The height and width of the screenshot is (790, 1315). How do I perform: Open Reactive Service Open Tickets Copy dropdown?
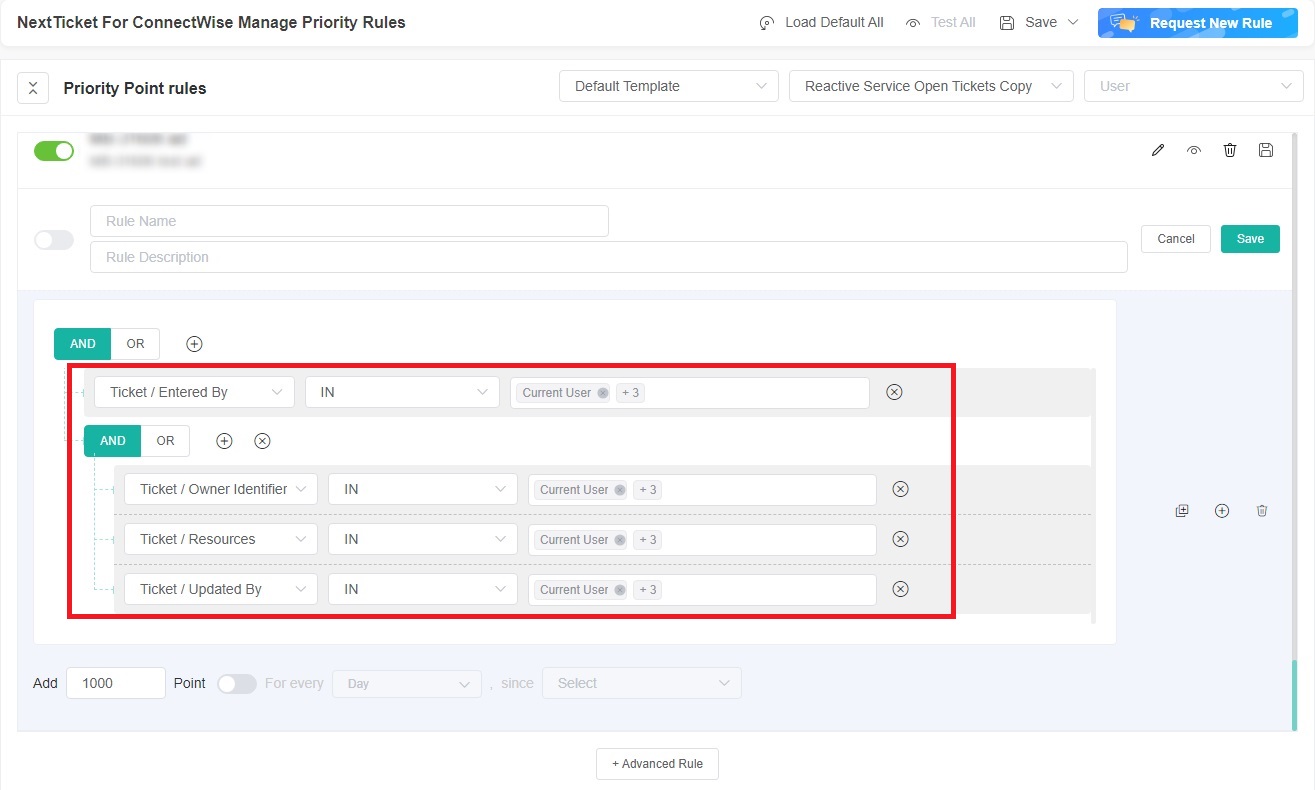[x=930, y=86]
